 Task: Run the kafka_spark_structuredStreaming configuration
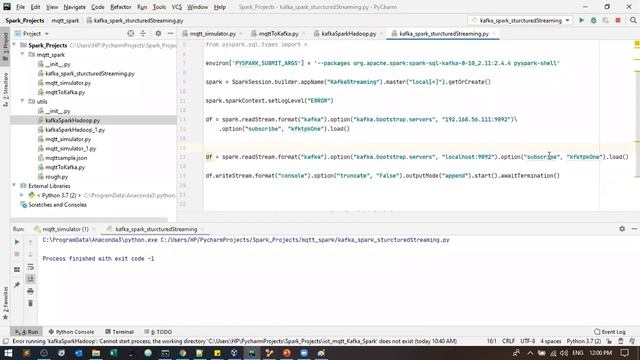click(581, 20)
